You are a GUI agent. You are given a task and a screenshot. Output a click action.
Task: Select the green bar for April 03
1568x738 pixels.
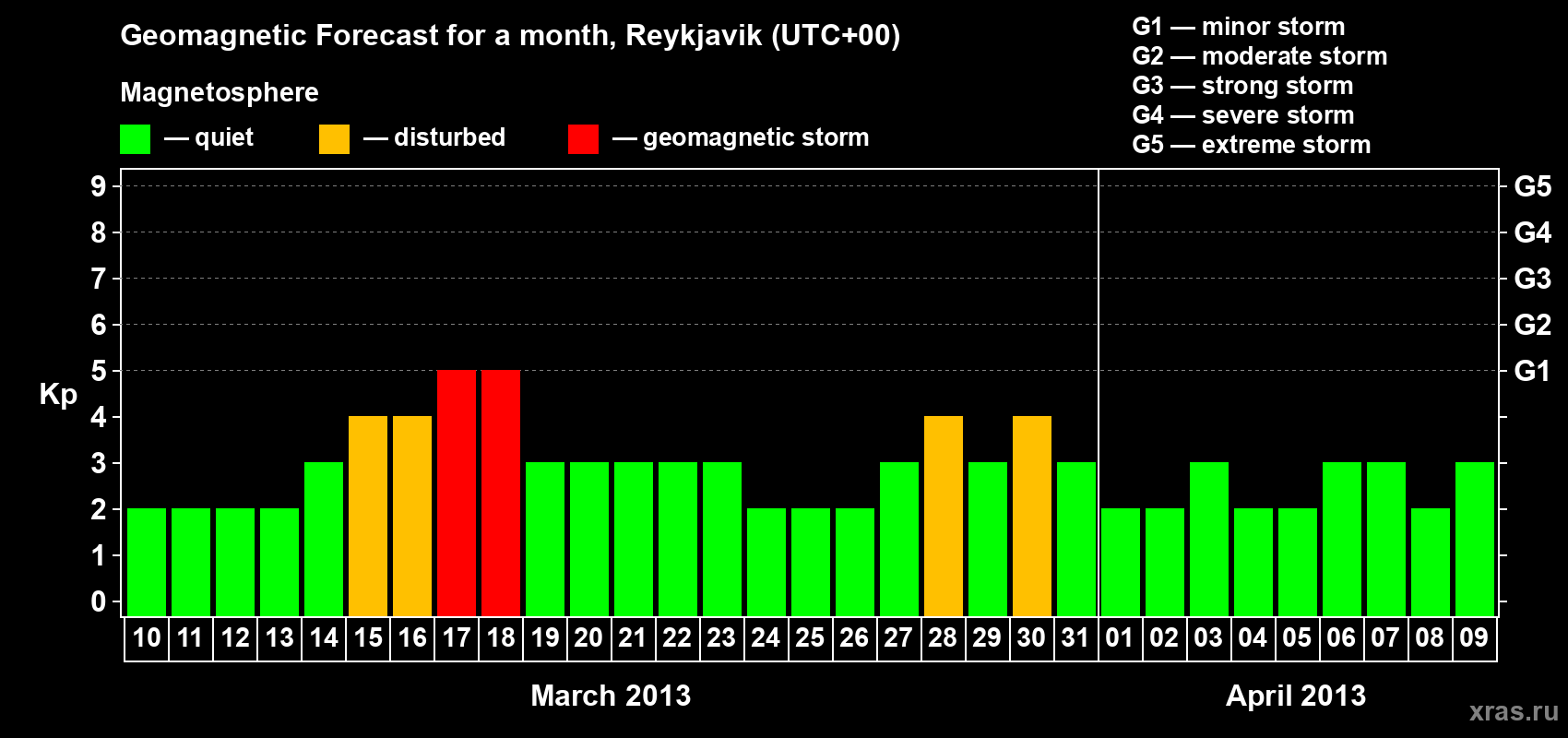1209,539
